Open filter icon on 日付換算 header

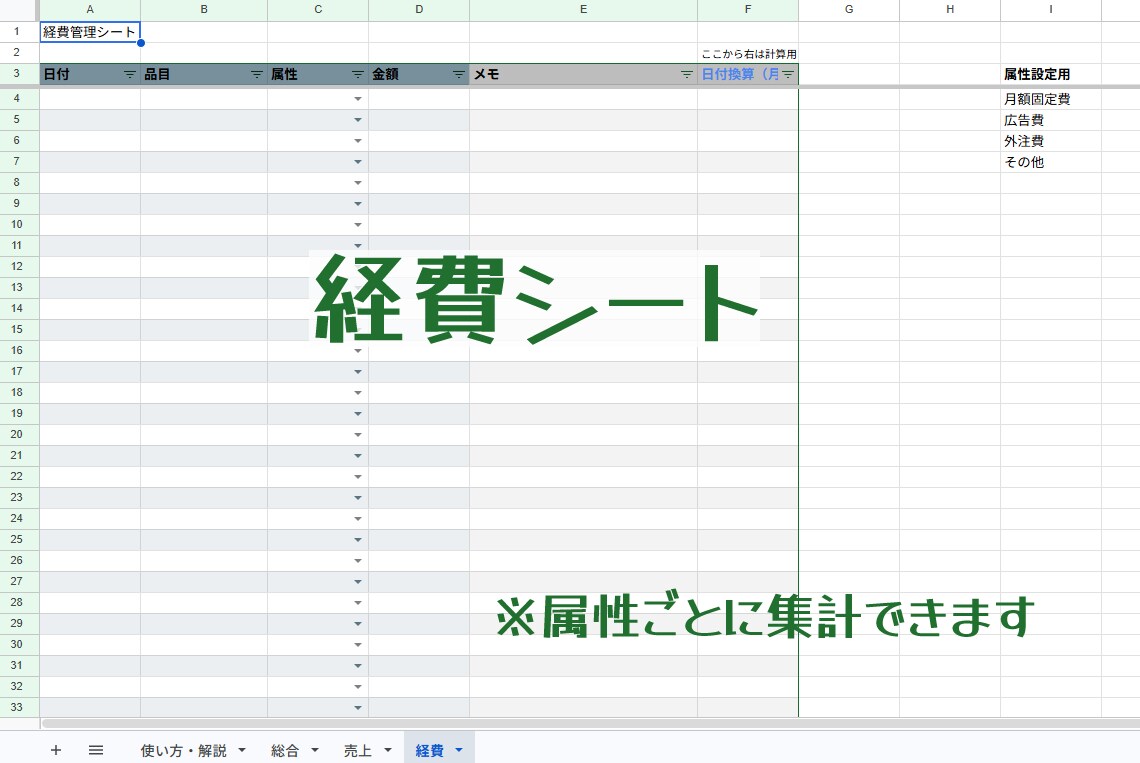click(x=787, y=74)
